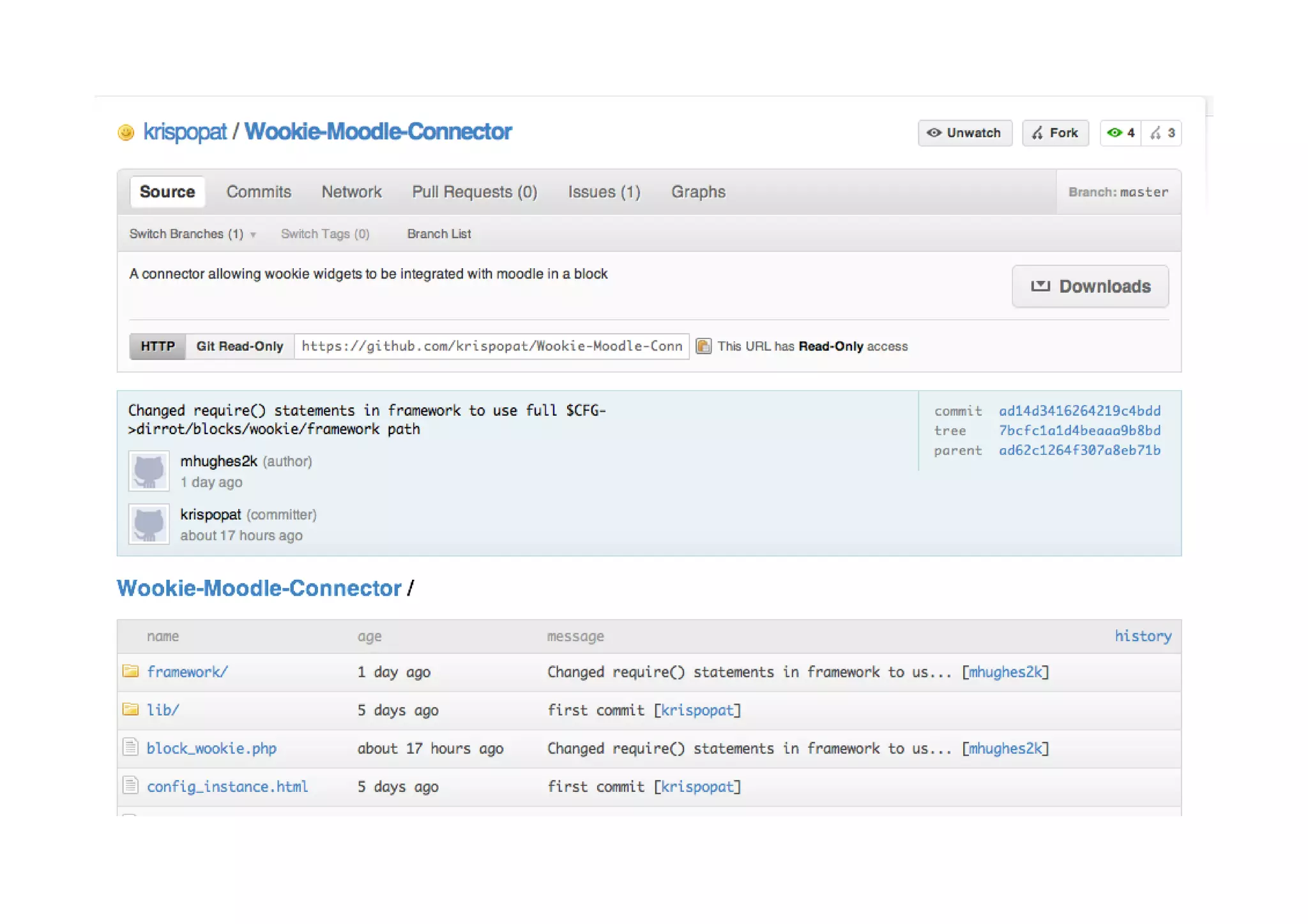Click the Downloads button
The height and width of the screenshot is (924, 1308).
[1090, 286]
